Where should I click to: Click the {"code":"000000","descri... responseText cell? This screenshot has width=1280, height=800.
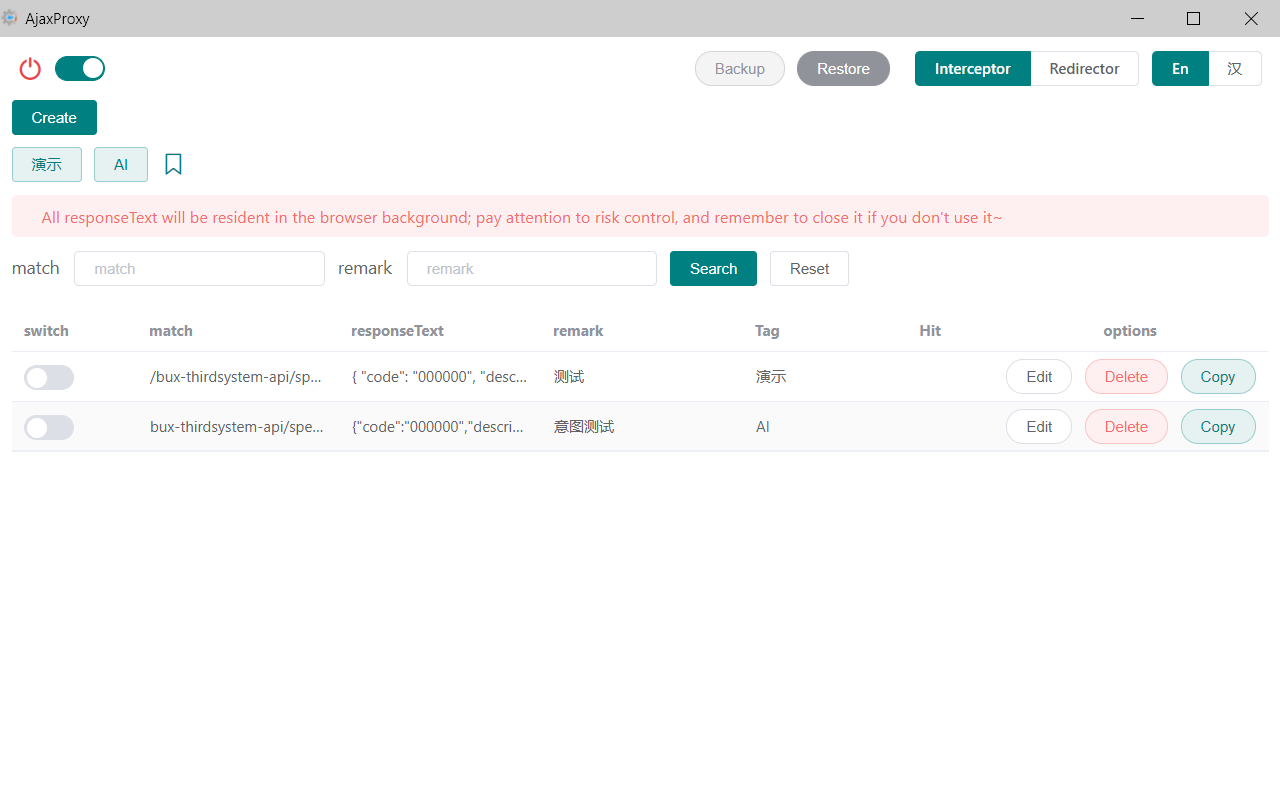[438, 427]
